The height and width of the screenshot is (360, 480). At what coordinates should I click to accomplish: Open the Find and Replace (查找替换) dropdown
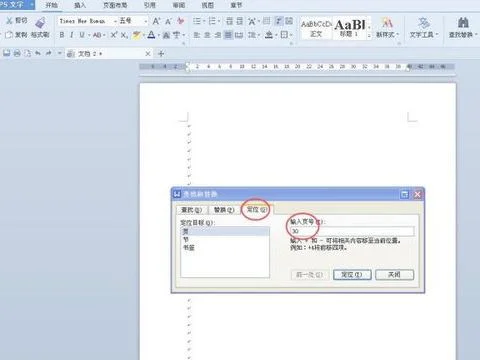tap(463, 28)
